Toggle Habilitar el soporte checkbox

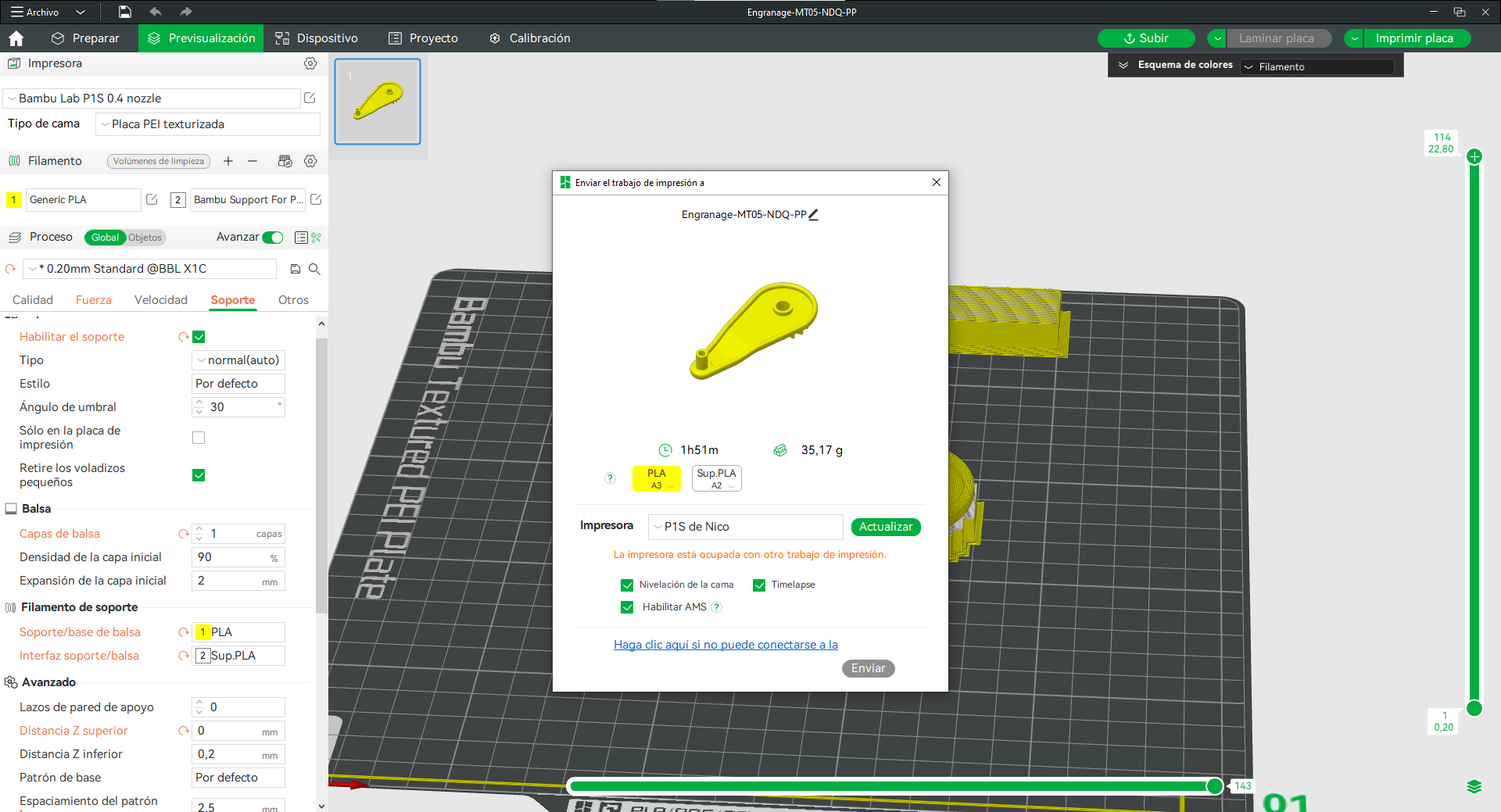[x=199, y=337]
